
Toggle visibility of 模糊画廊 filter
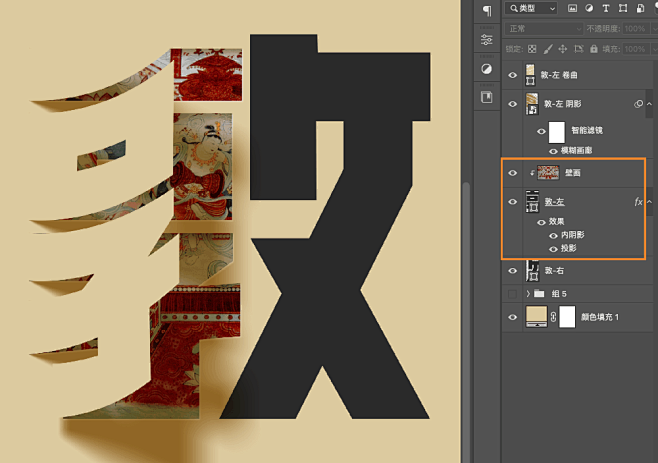(x=554, y=151)
